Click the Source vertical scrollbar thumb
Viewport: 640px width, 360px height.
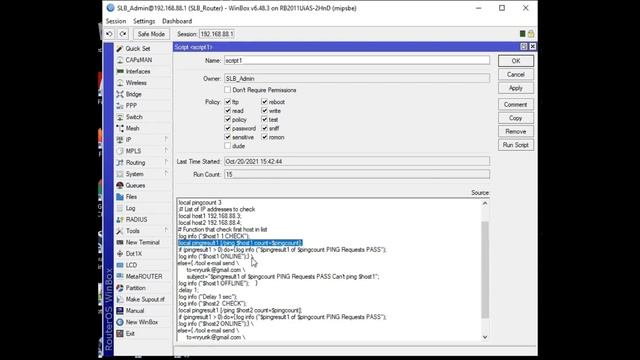point(485,269)
